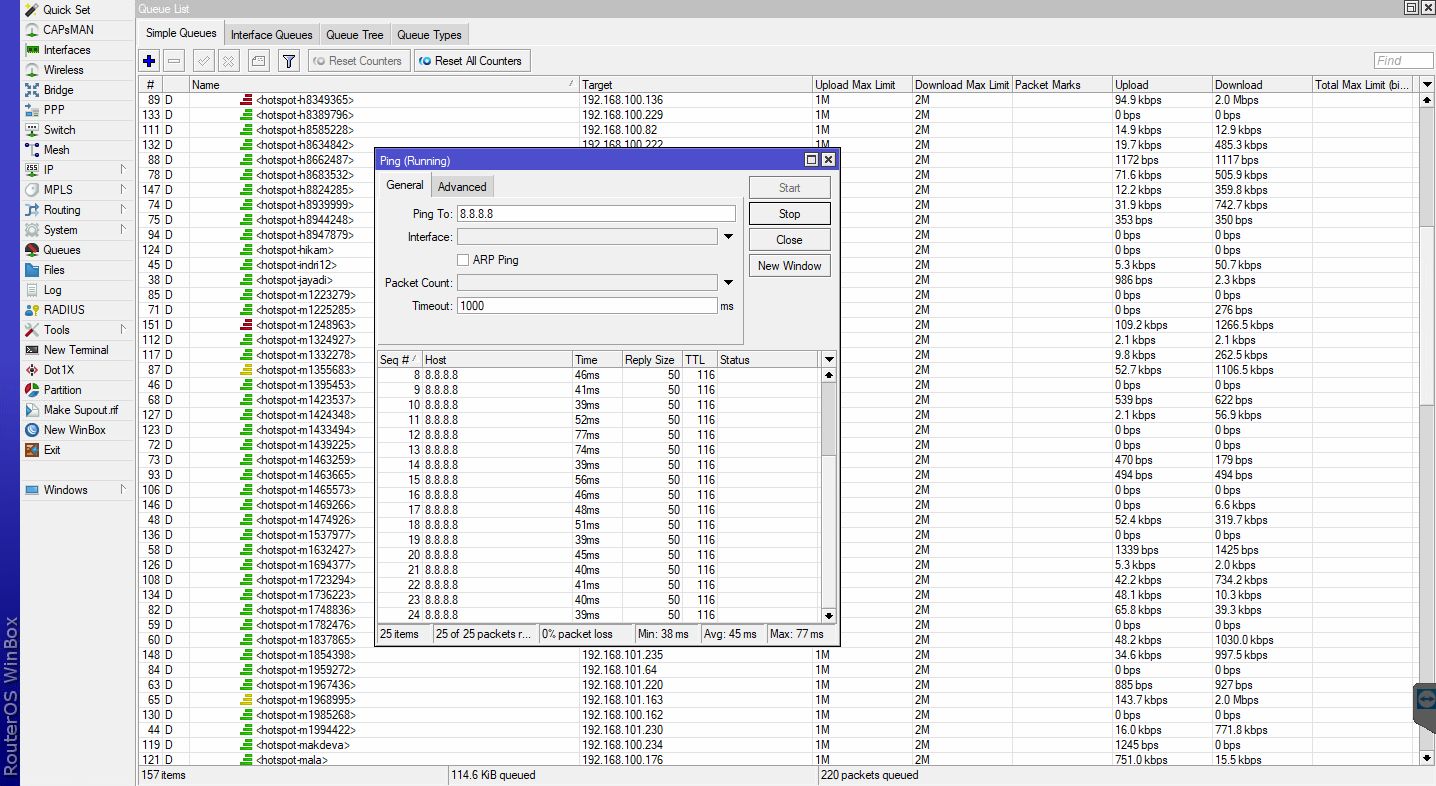Open Interfaces from sidebar
The height and width of the screenshot is (786, 1436).
pyautogui.click(x=66, y=50)
